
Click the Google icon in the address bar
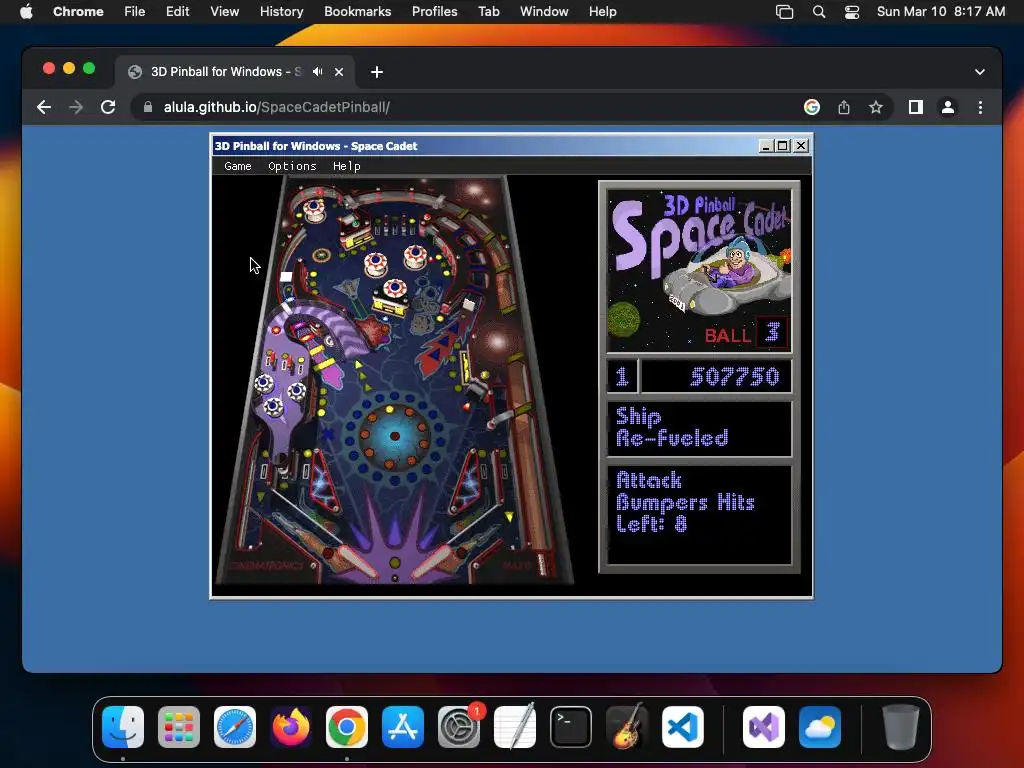812,107
